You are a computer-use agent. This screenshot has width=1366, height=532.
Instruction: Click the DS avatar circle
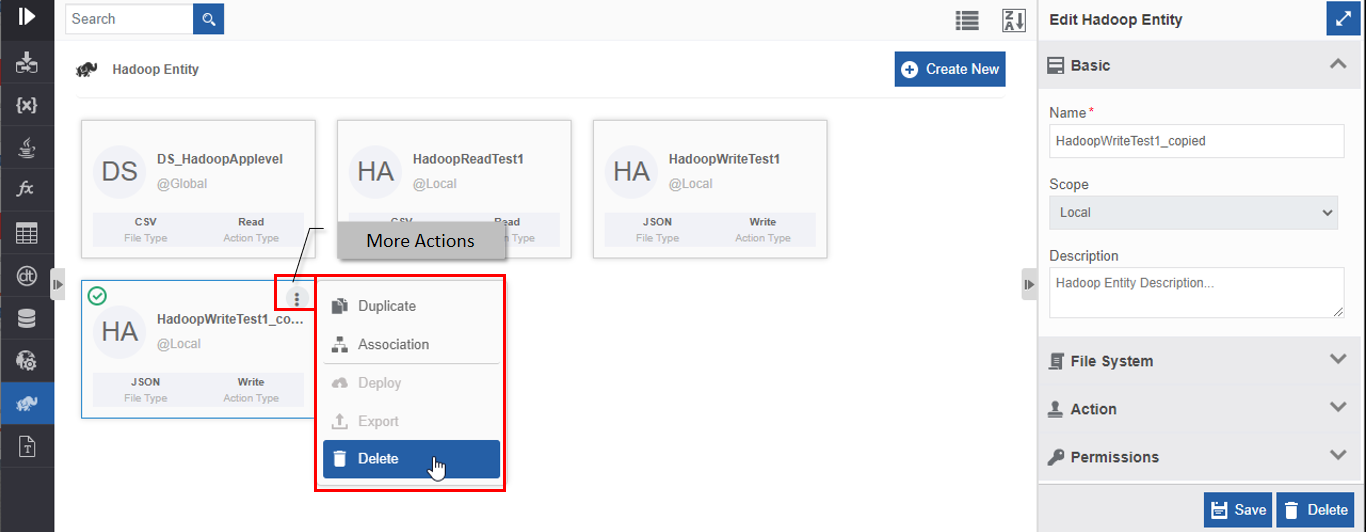pos(120,171)
